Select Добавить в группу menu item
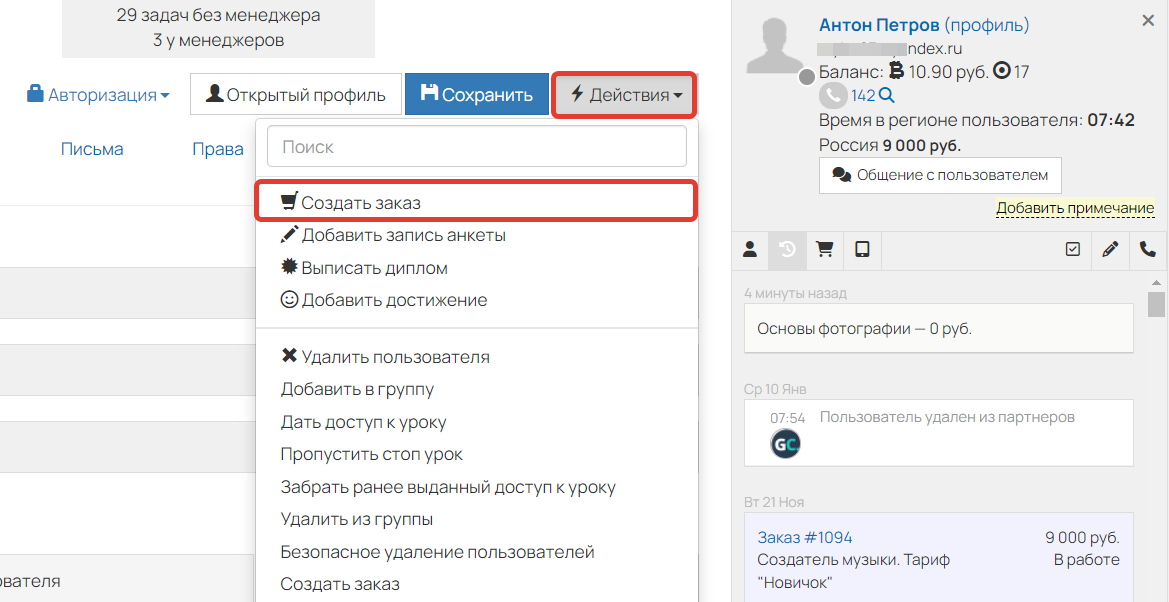 (x=357, y=389)
